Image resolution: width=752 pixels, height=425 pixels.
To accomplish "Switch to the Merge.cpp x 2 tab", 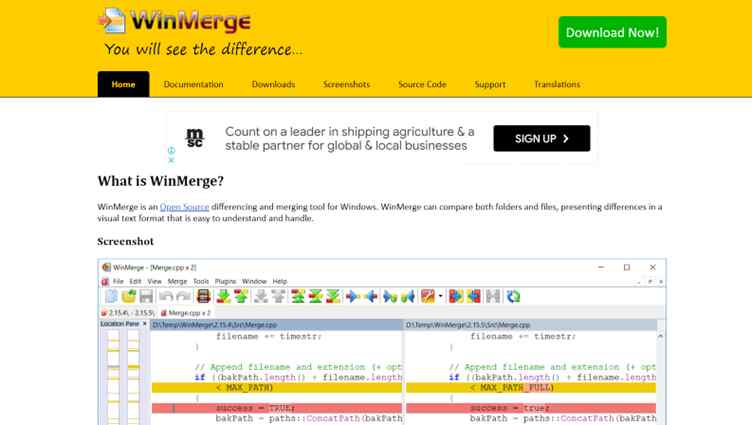I will pyautogui.click(x=186, y=313).
